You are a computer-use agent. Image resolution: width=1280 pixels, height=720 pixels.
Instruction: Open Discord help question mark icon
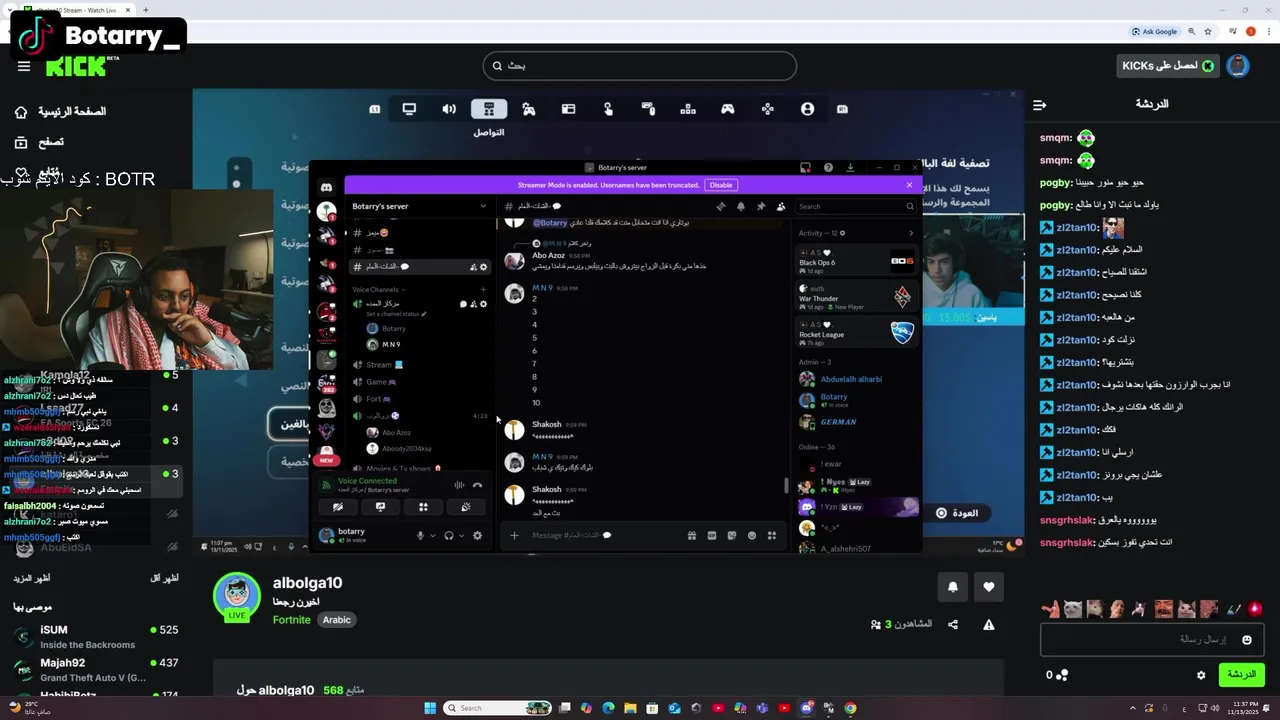828,167
